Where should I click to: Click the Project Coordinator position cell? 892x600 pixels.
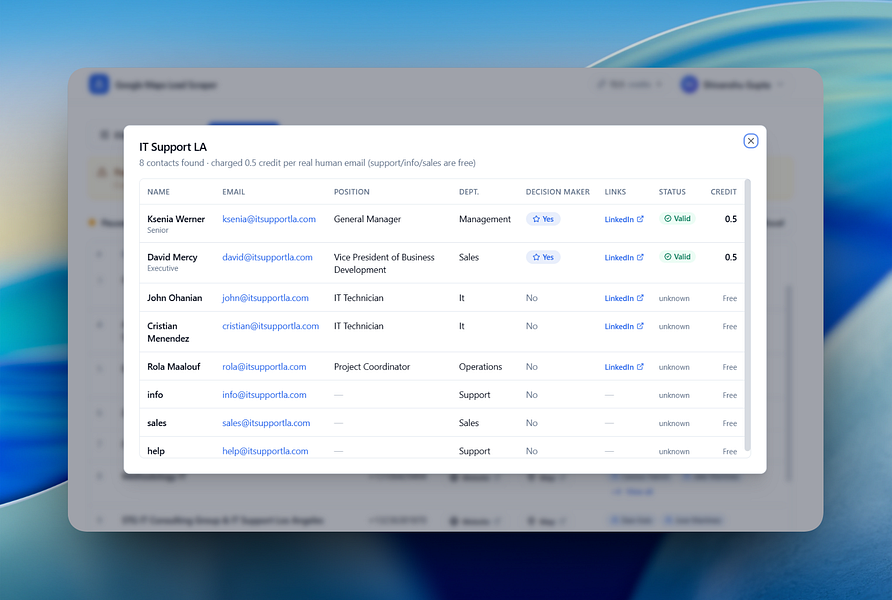[372, 367]
